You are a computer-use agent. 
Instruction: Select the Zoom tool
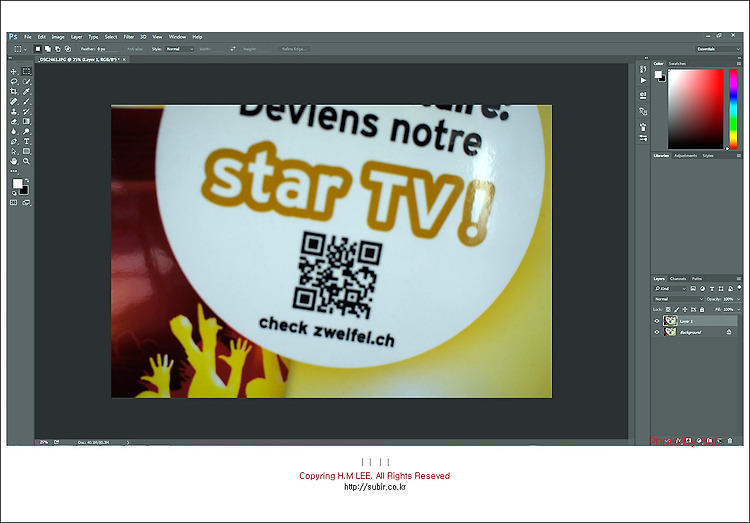pos(26,162)
